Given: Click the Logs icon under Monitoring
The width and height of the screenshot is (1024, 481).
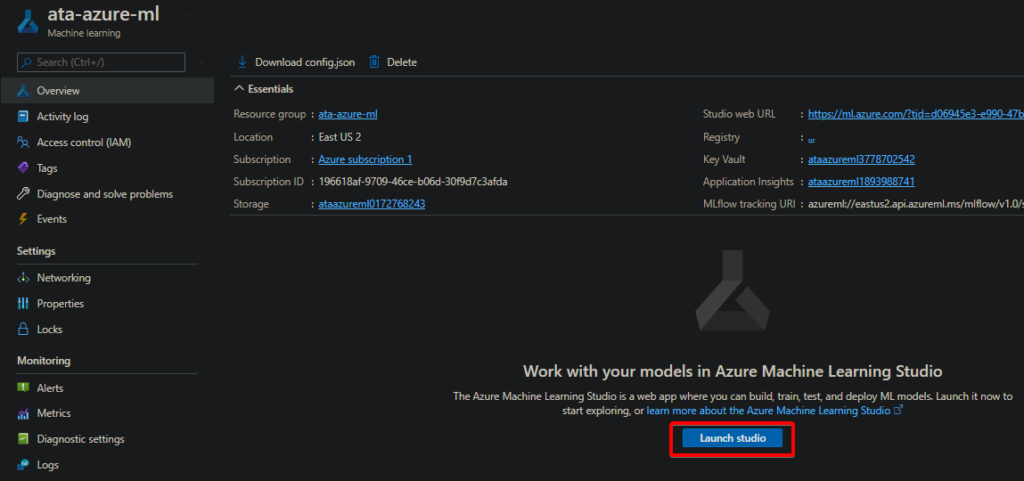Looking at the screenshot, I should [24, 465].
